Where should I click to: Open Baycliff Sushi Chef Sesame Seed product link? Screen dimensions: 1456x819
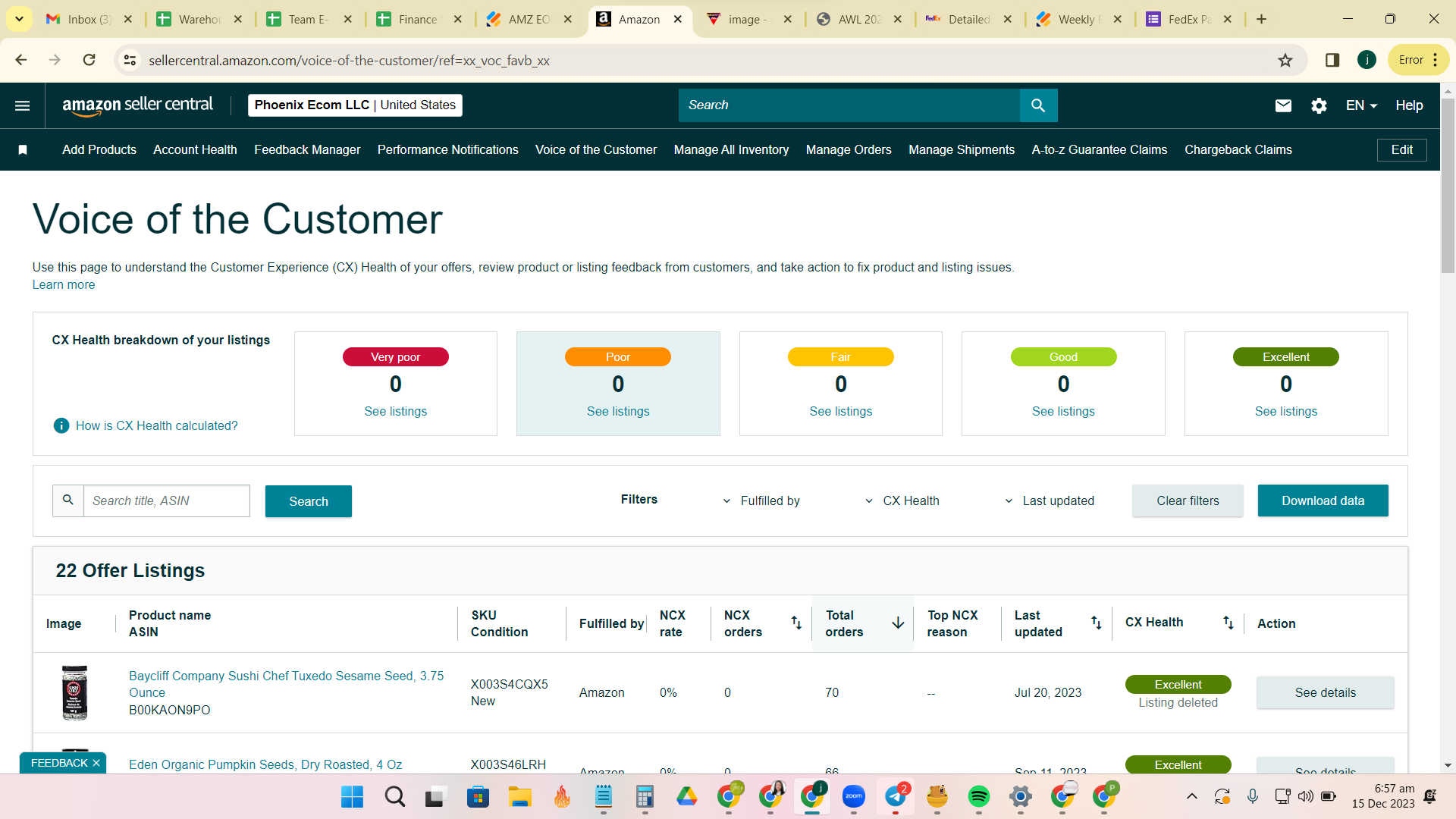286,684
